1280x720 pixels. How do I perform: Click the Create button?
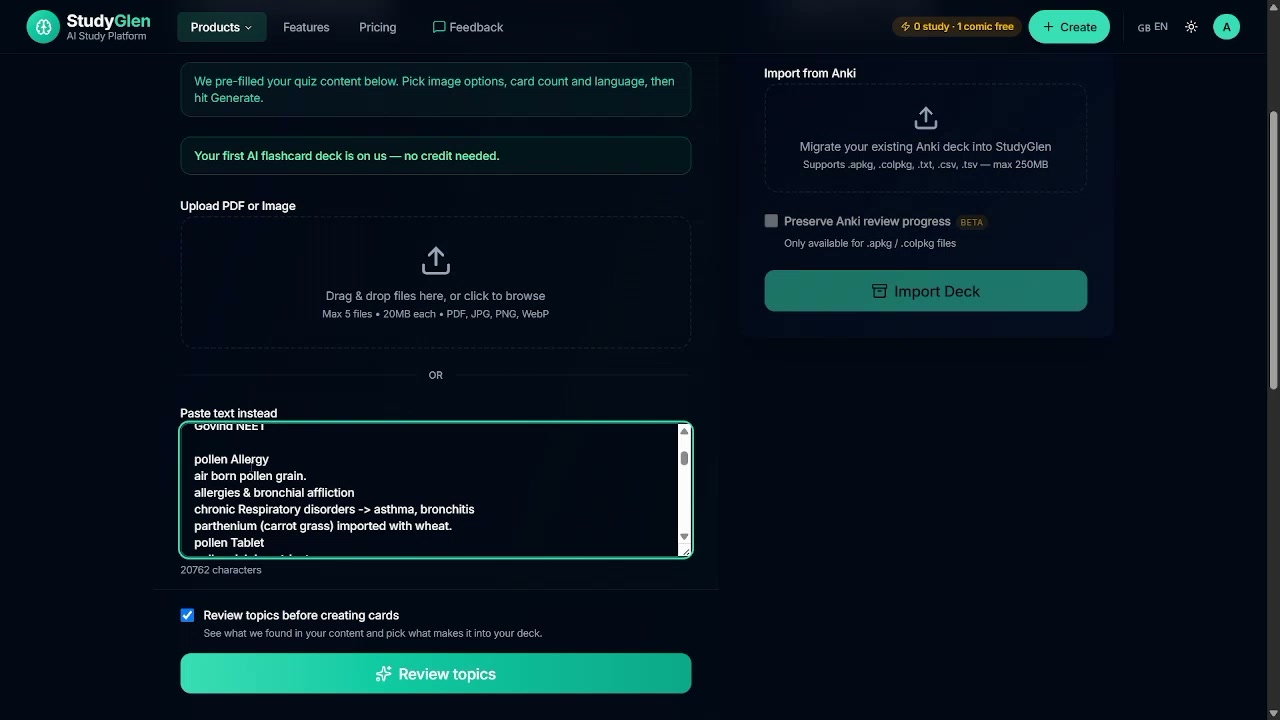[1068, 27]
